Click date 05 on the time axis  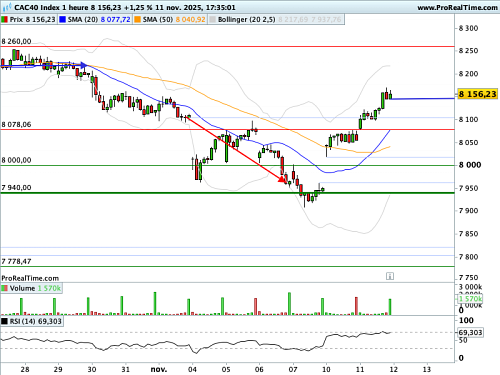(226, 369)
